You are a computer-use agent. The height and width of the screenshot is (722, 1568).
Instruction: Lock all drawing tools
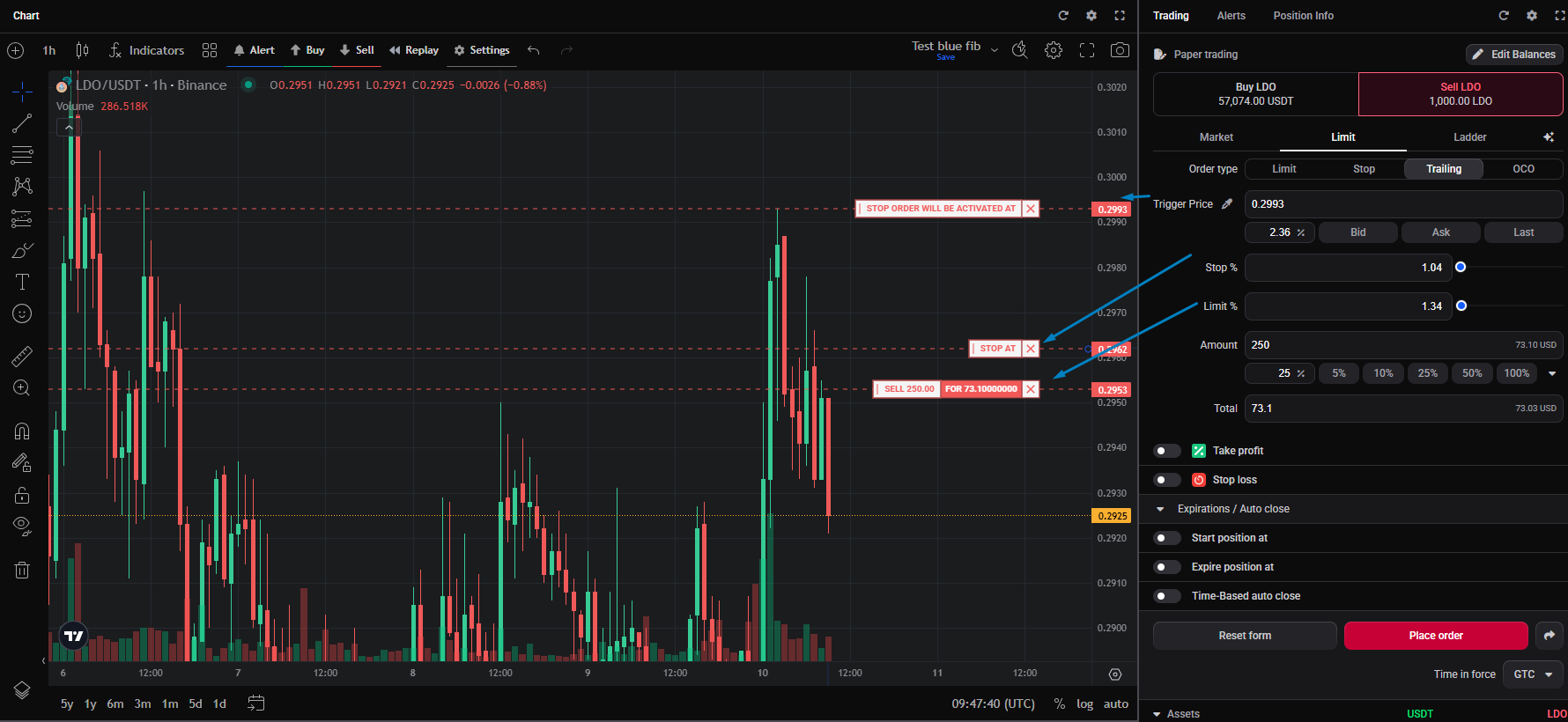(x=22, y=495)
